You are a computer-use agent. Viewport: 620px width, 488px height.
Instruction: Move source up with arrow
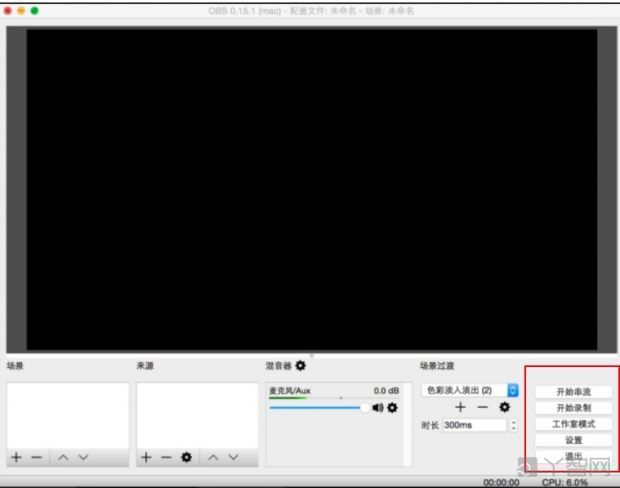pyautogui.click(x=213, y=458)
